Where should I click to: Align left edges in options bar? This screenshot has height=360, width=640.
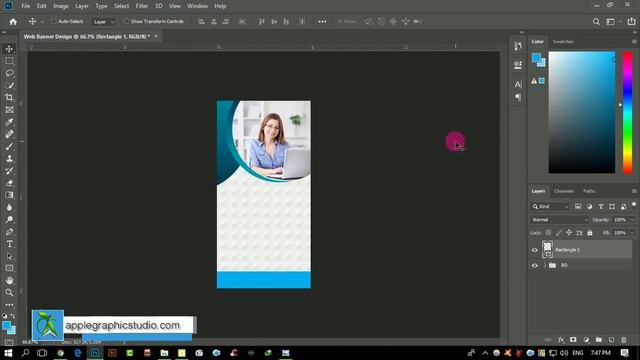[202, 22]
